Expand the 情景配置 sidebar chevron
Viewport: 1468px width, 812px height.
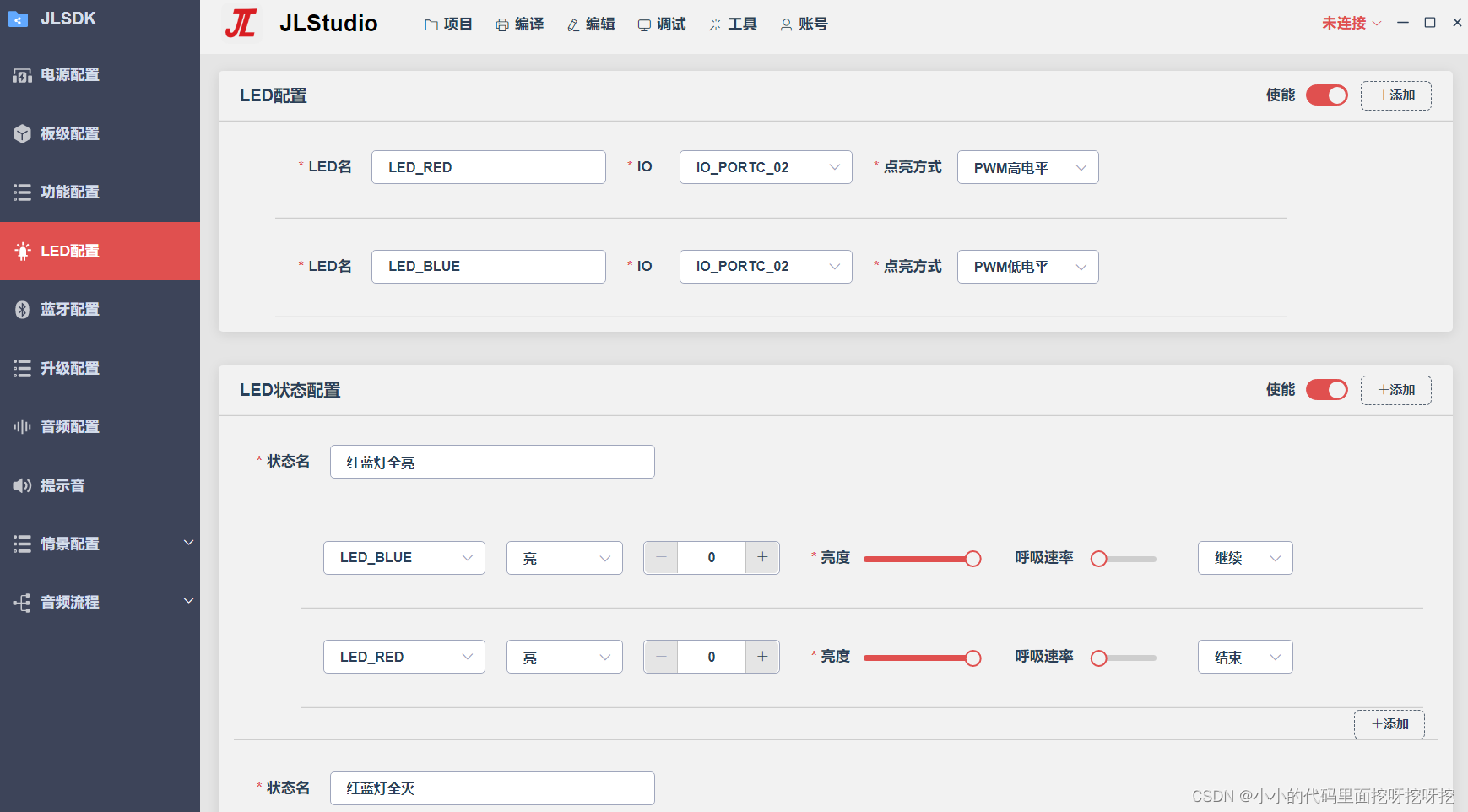click(189, 543)
